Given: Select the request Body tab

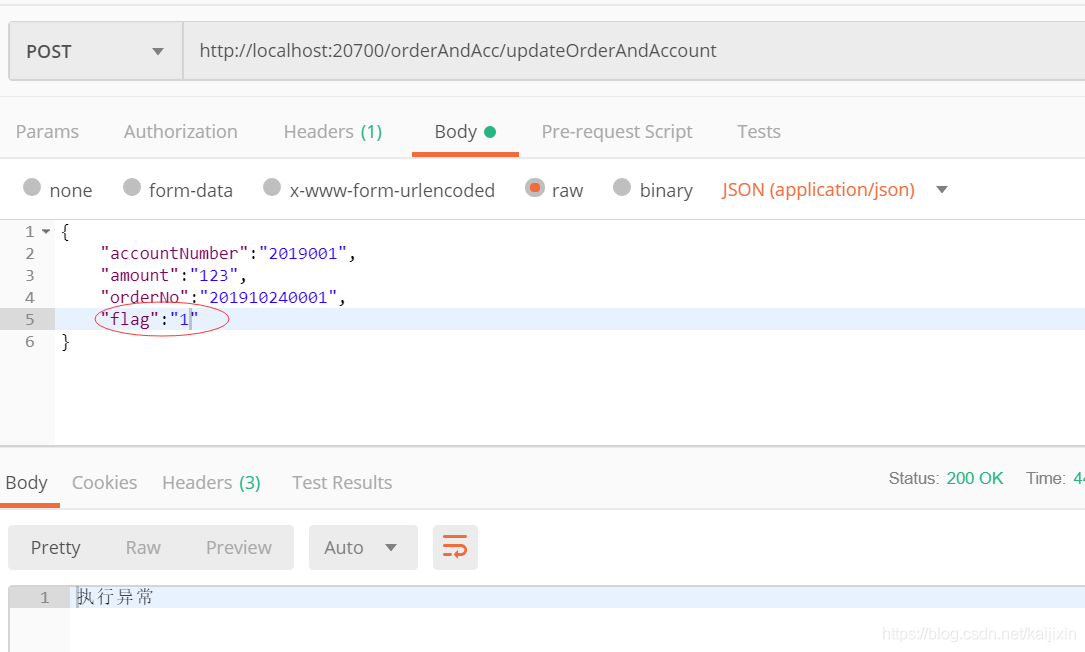Looking at the screenshot, I should 465,132.
